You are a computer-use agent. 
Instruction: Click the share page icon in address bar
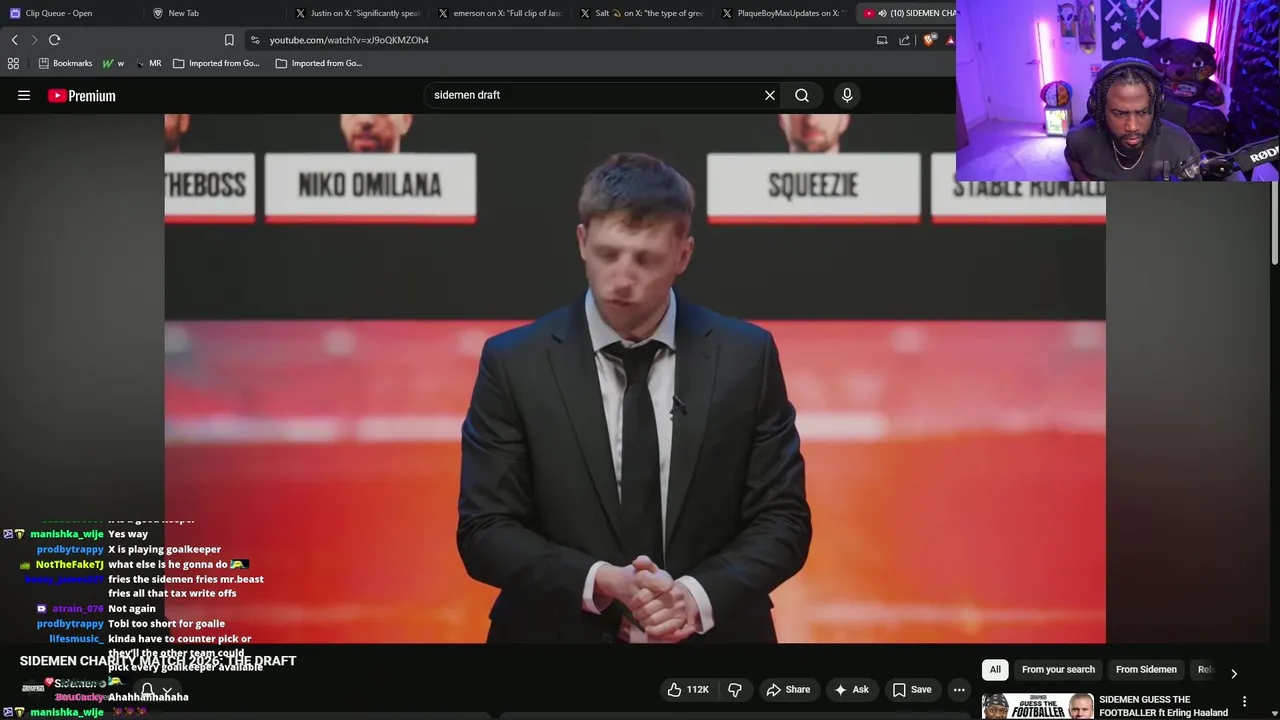click(x=905, y=40)
